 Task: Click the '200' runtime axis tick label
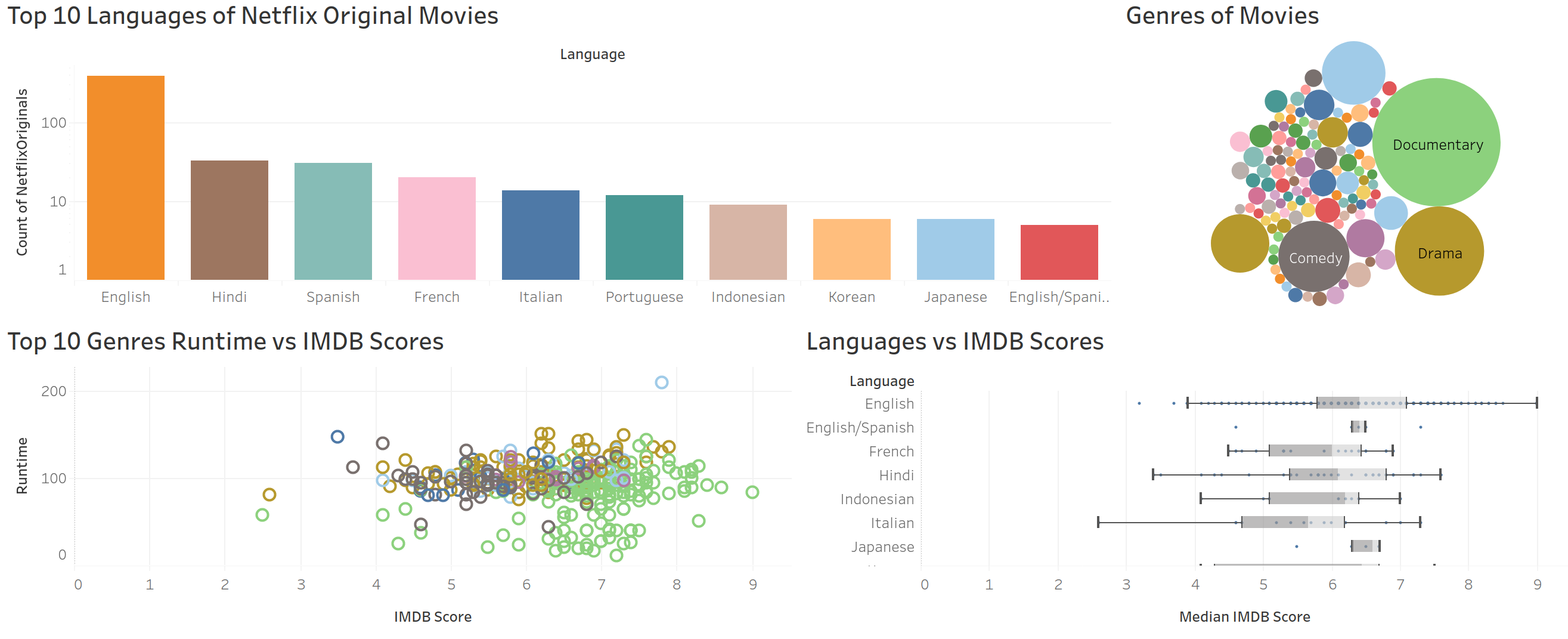click(x=54, y=391)
